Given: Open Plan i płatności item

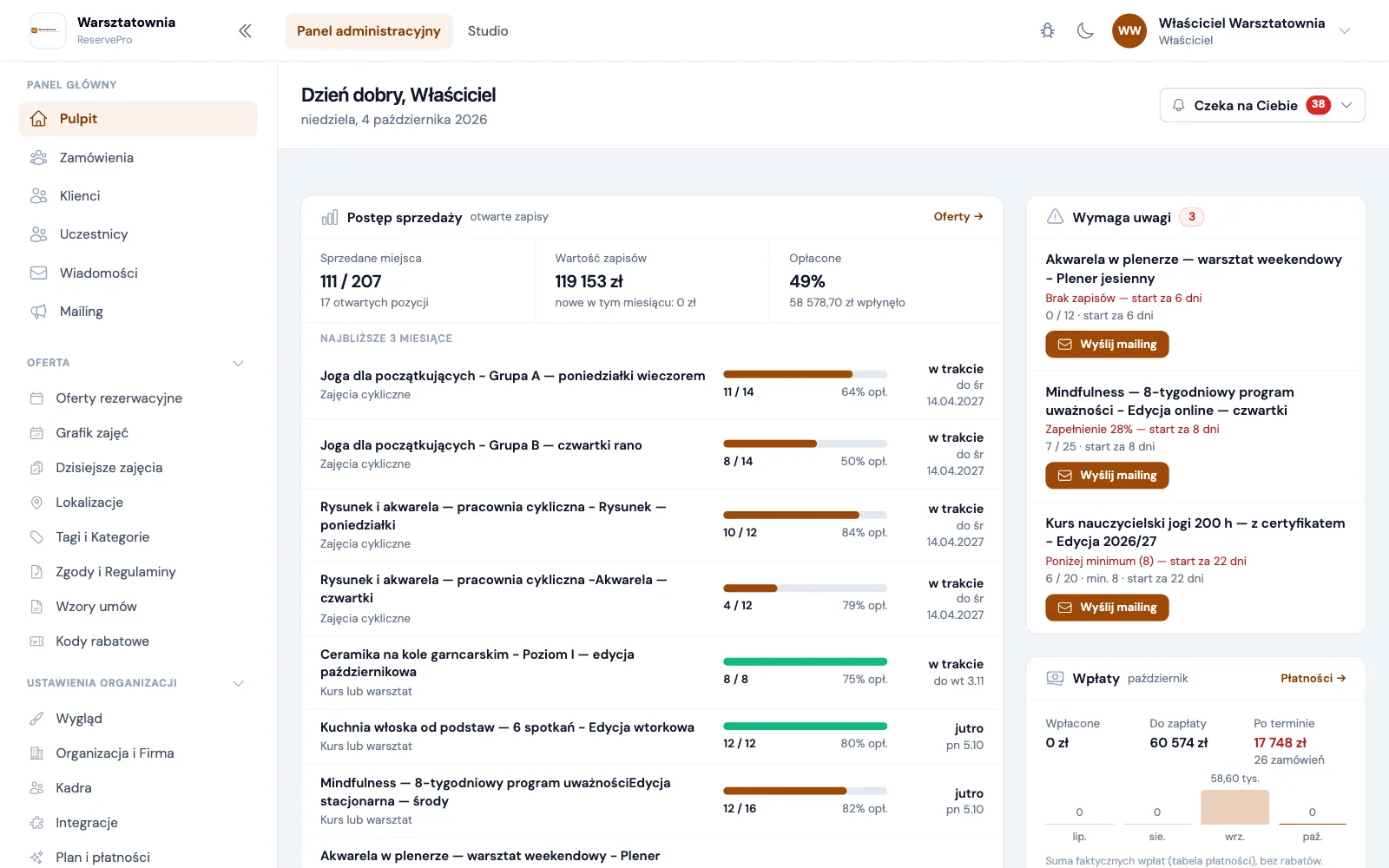Looking at the screenshot, I should click(138, 858).
